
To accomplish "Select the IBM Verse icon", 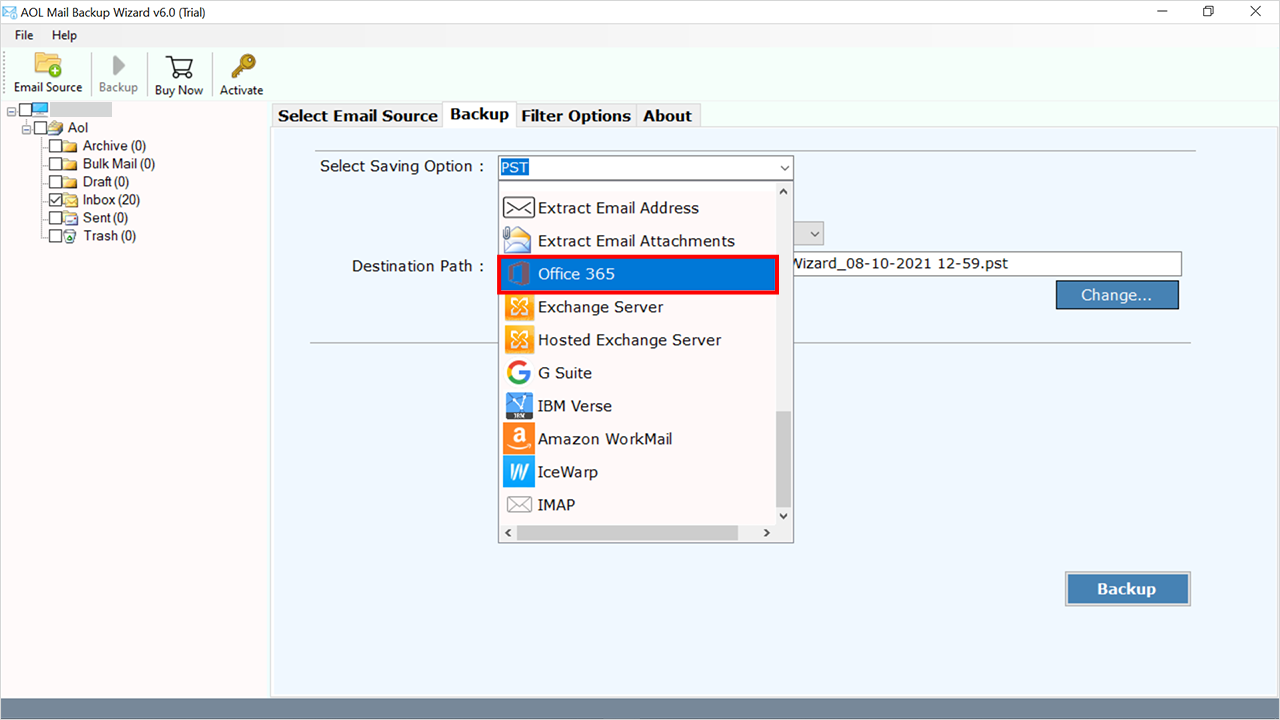I will pyautogui.click(x=518, y=406).
